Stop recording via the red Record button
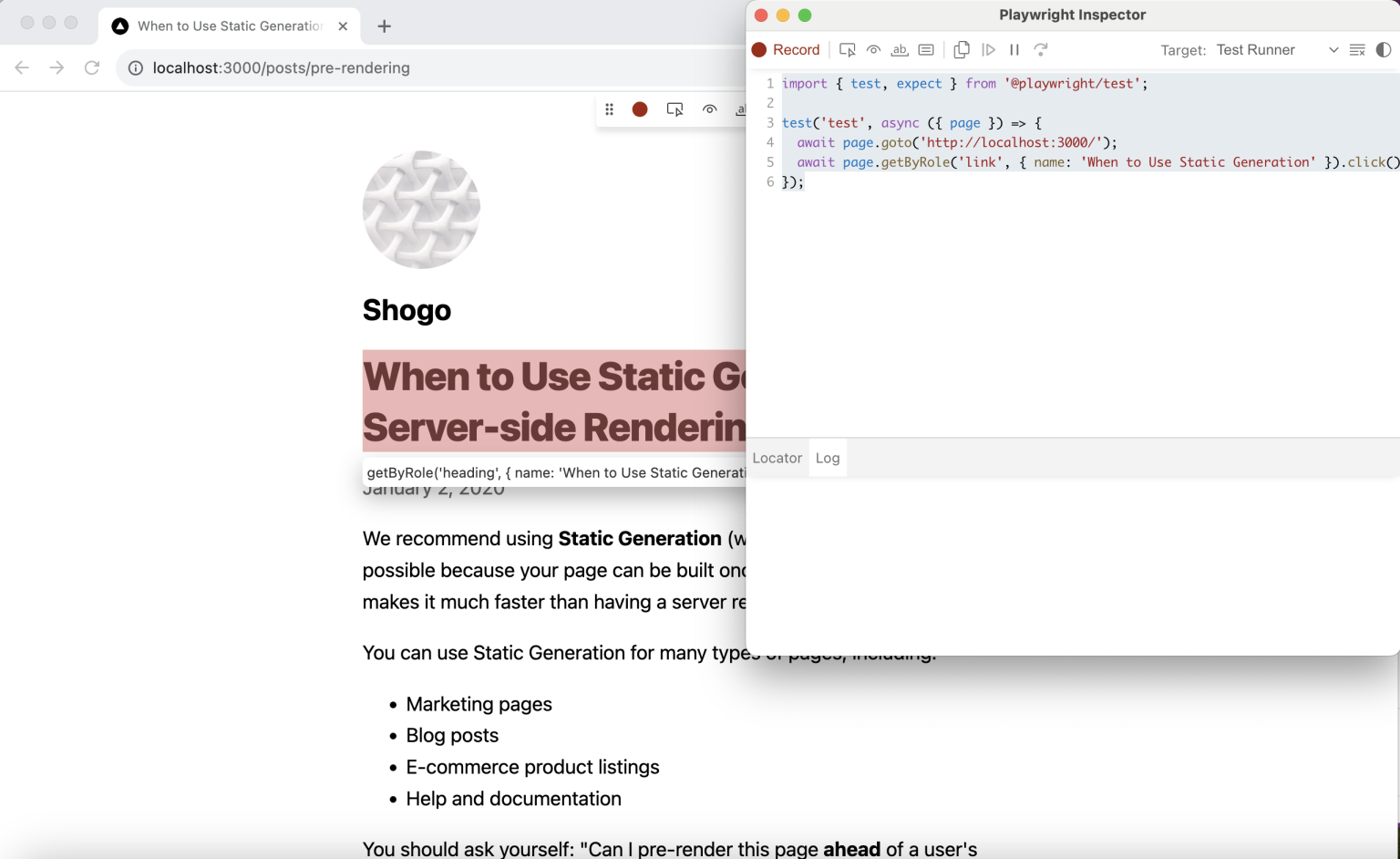Viewport: 1400px width, 859px height. (x=786, y=50)
